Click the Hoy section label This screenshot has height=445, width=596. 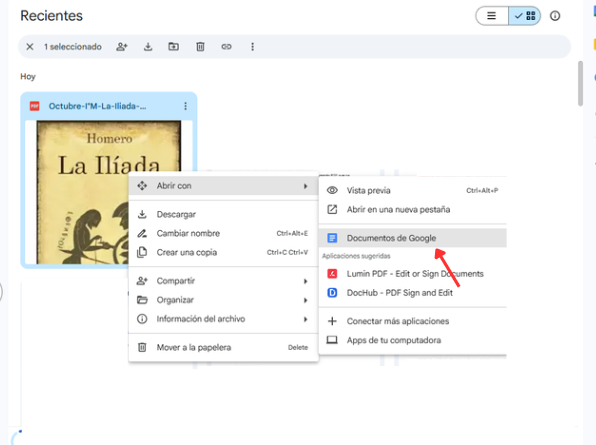pos(28,76)
